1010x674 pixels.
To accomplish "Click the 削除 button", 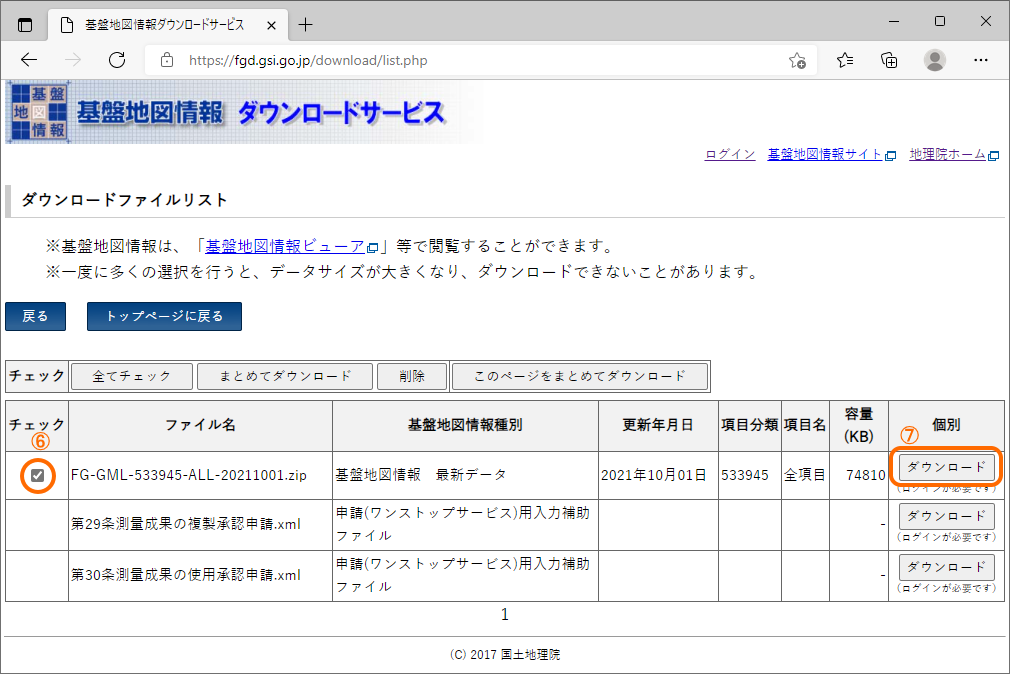I will (412, 376).
